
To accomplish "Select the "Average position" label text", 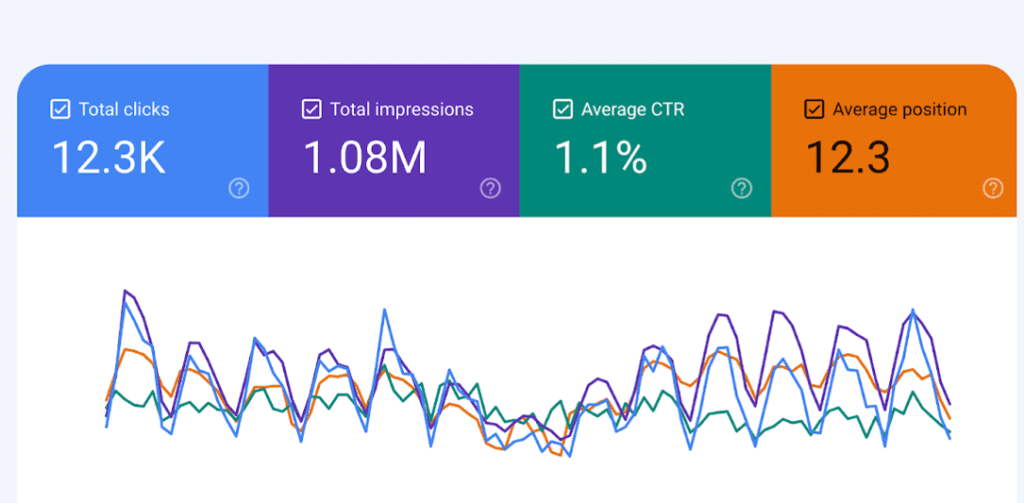I will click(899, 110).
